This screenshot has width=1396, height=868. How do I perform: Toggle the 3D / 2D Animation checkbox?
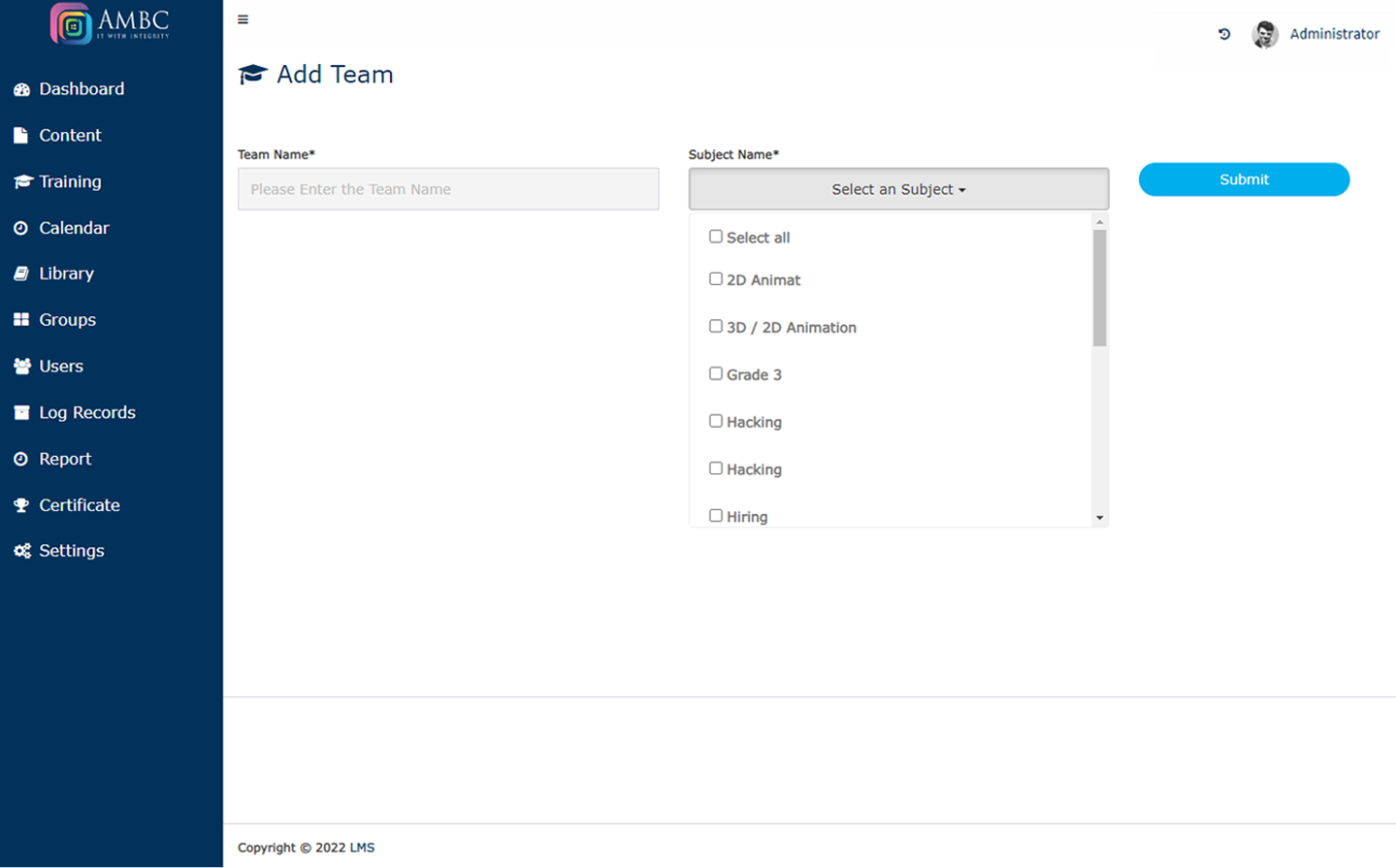pos(716,327)
